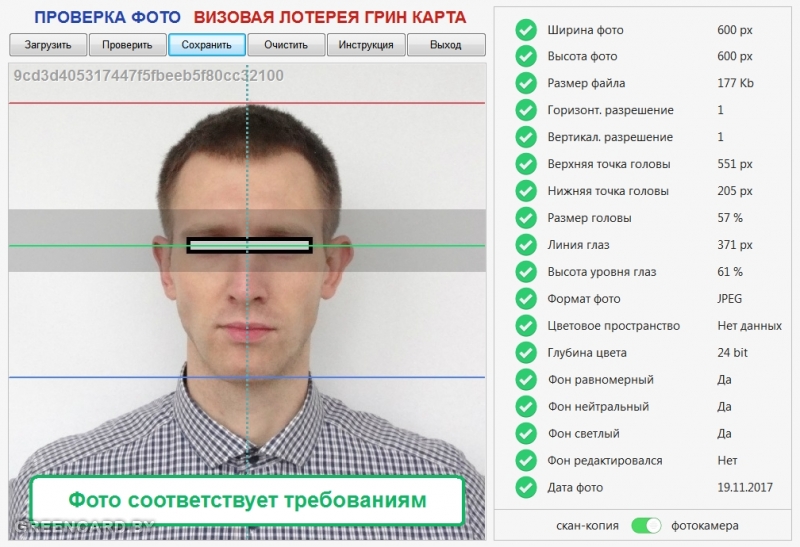Toggle the скан-копия / фотокамера switch
This screenshot has width=800, height=547.
click(x=646, y=526)
